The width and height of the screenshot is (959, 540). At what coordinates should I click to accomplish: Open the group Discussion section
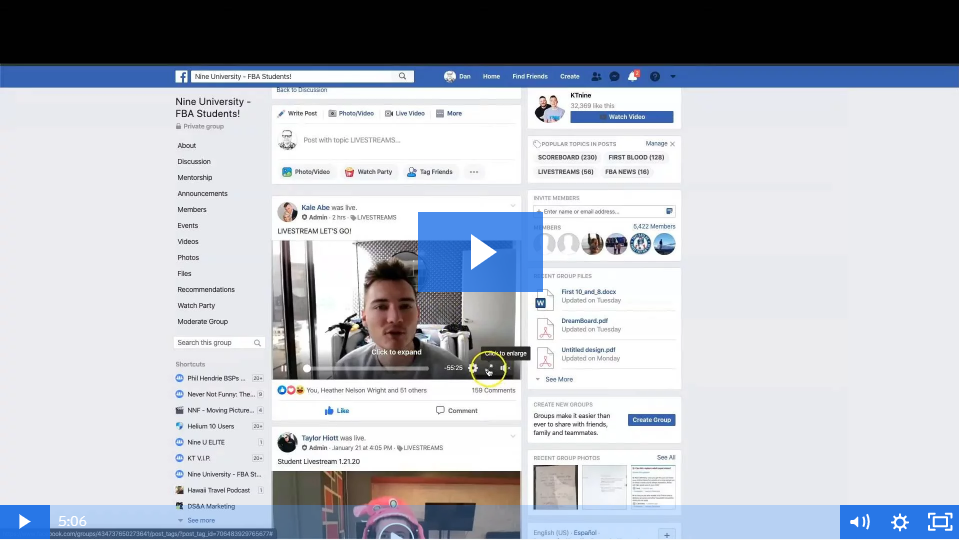coord(194,161)
